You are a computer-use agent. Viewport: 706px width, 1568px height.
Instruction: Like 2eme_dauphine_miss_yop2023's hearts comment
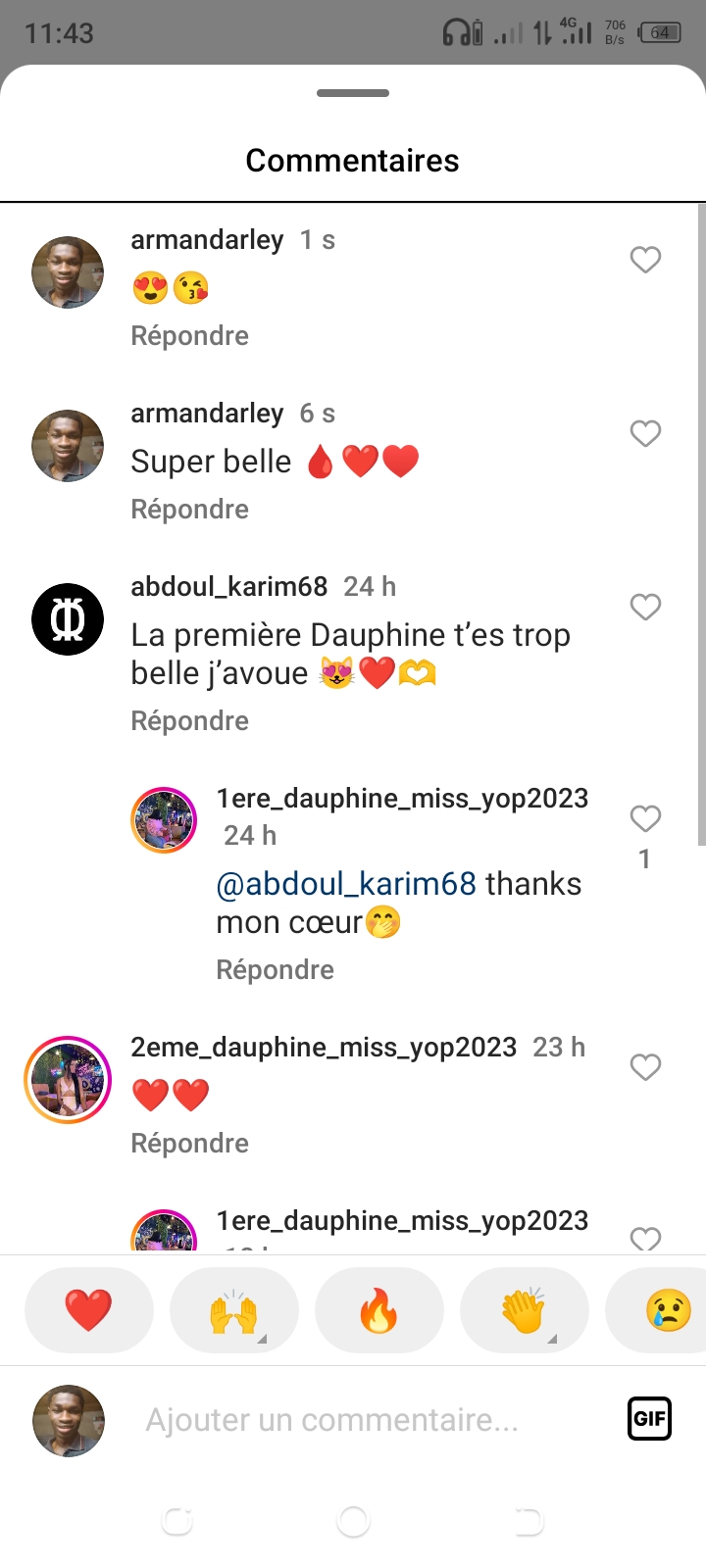(645, 1067)
